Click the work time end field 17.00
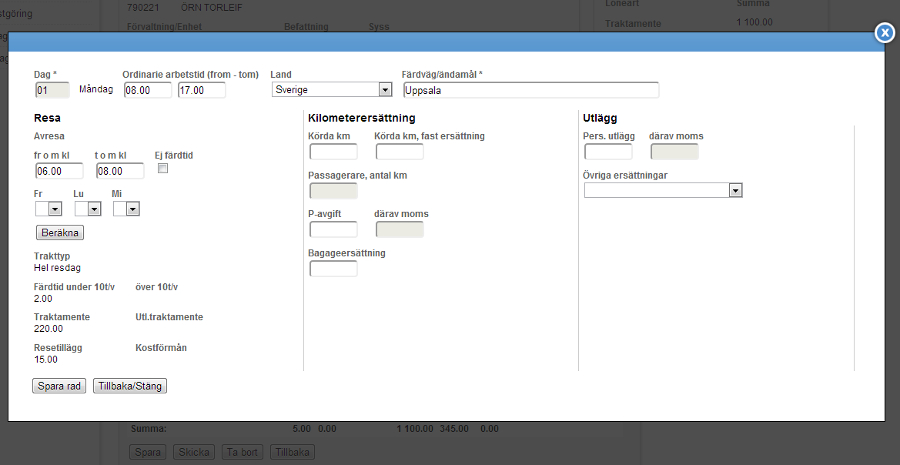This screenshot has width=900, height=465. point(201,90)
